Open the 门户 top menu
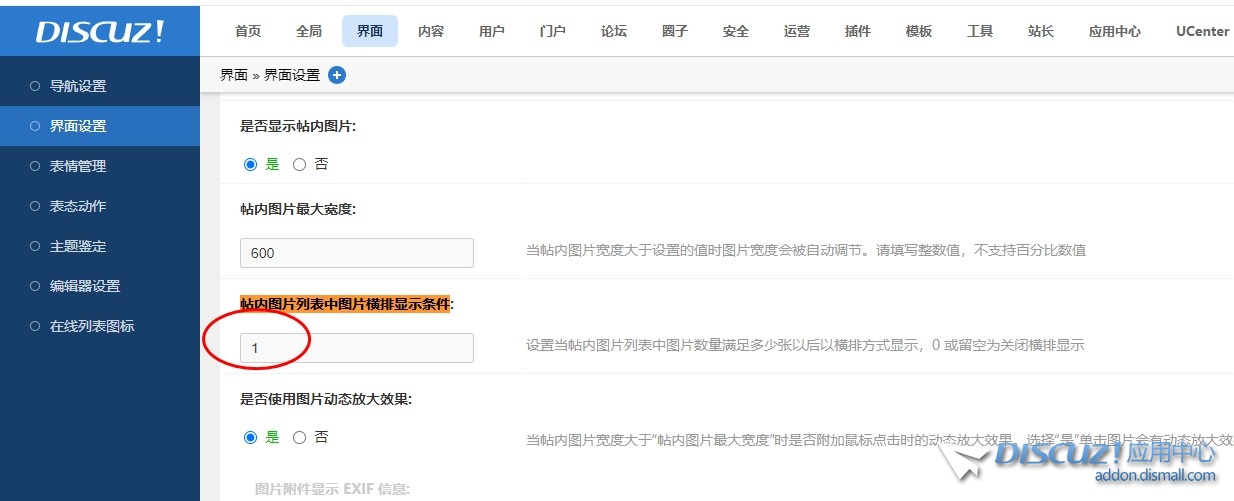This screenshot has height=501, width=1234. click(x=553, y=31)
